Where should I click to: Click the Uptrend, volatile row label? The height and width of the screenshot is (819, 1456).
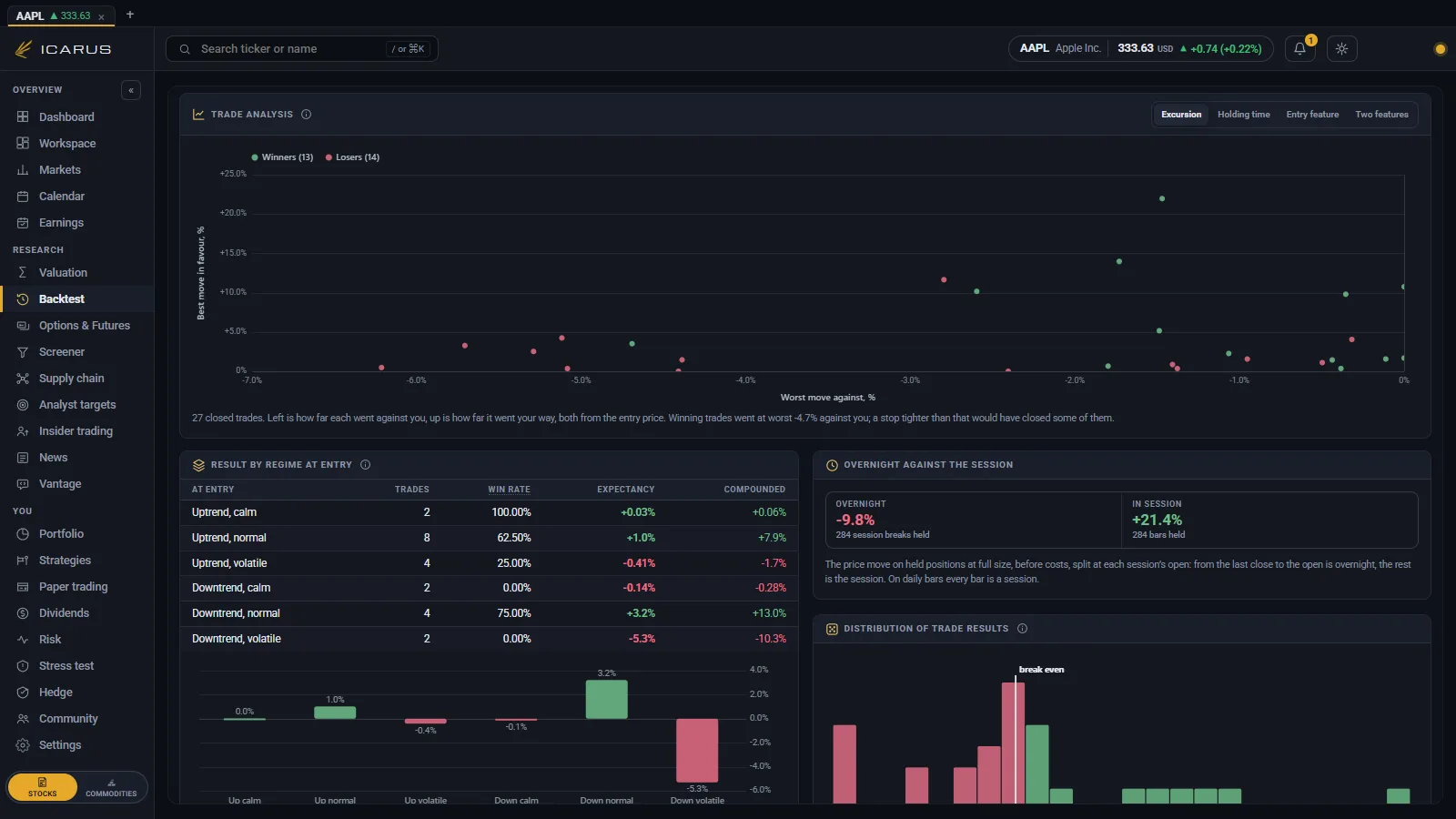pos(229,563)
